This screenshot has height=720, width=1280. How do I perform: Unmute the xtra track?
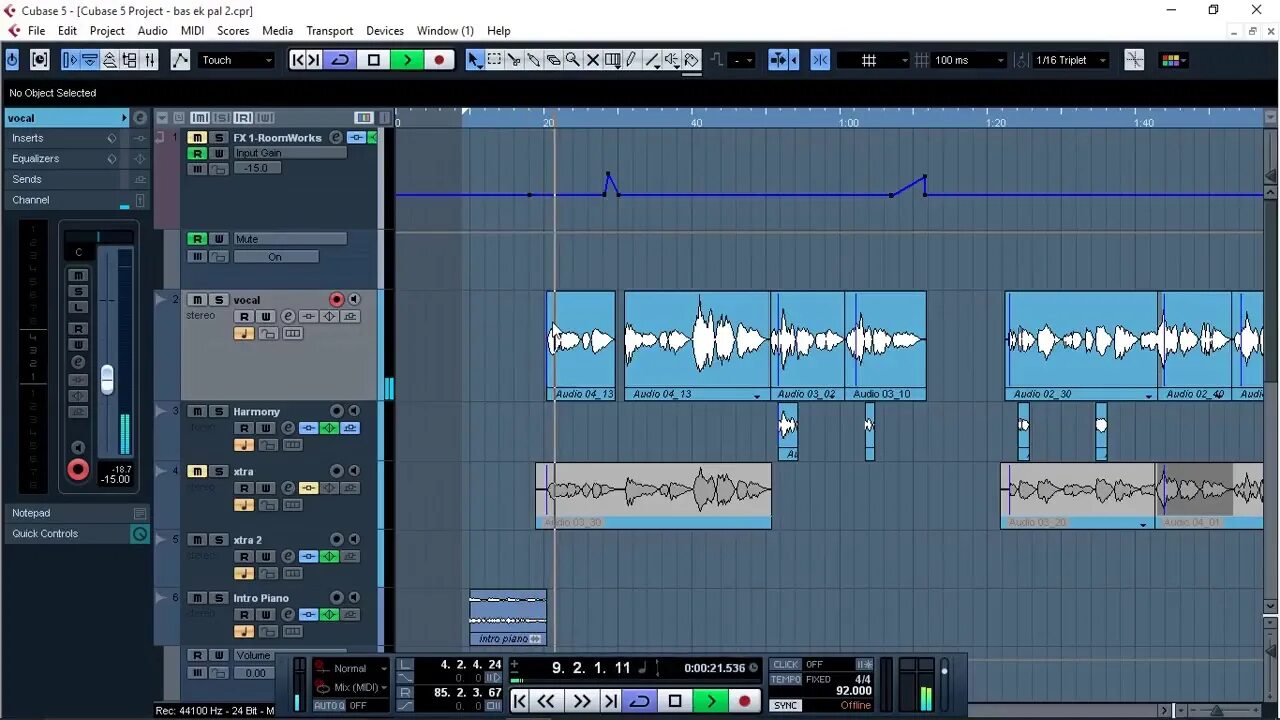click(x=198, y=472)
